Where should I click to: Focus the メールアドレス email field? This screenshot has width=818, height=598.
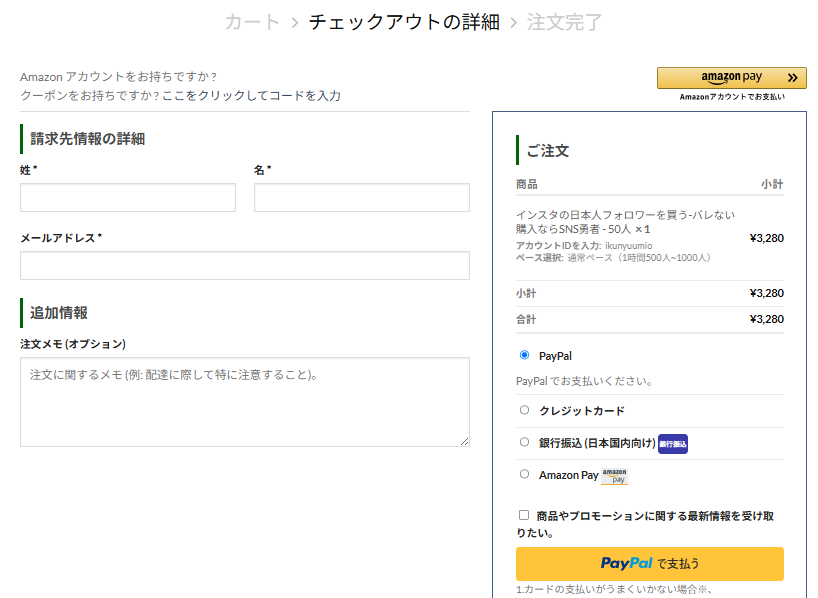[244, 266]
